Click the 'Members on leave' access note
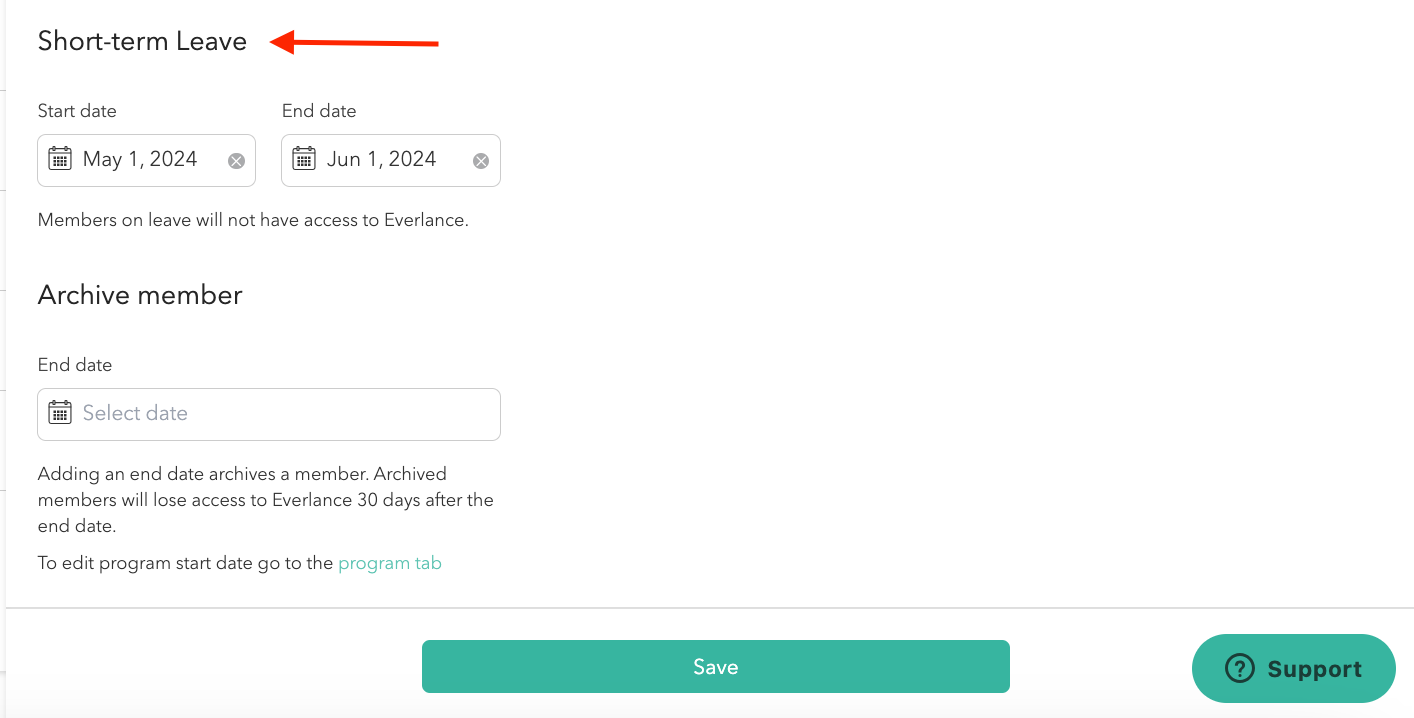1414x718 pixels. tap(253, 220)
